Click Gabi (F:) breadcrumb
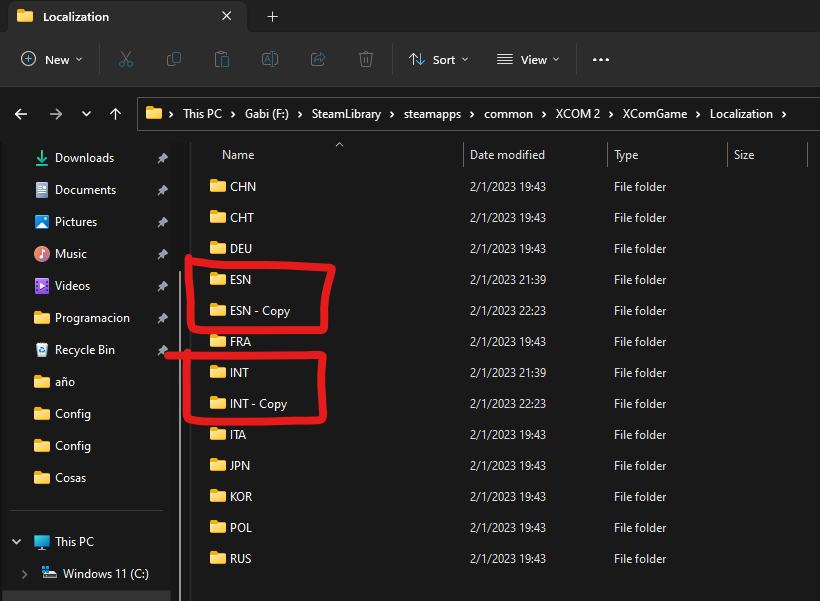The width and height of the screenshot is (820, 601). point(267,114)
